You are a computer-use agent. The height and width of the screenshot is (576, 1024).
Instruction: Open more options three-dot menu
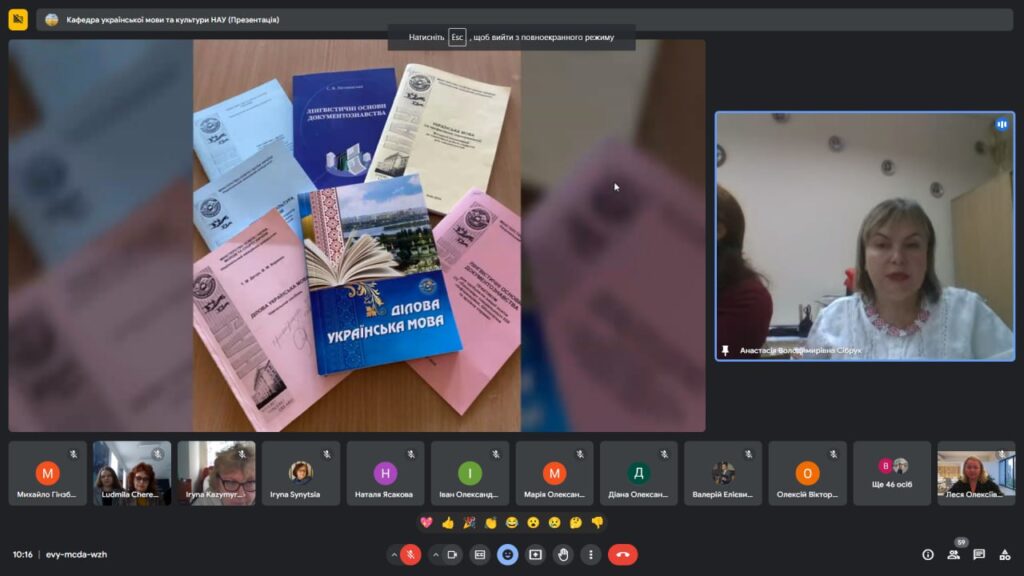click(591, 554)
